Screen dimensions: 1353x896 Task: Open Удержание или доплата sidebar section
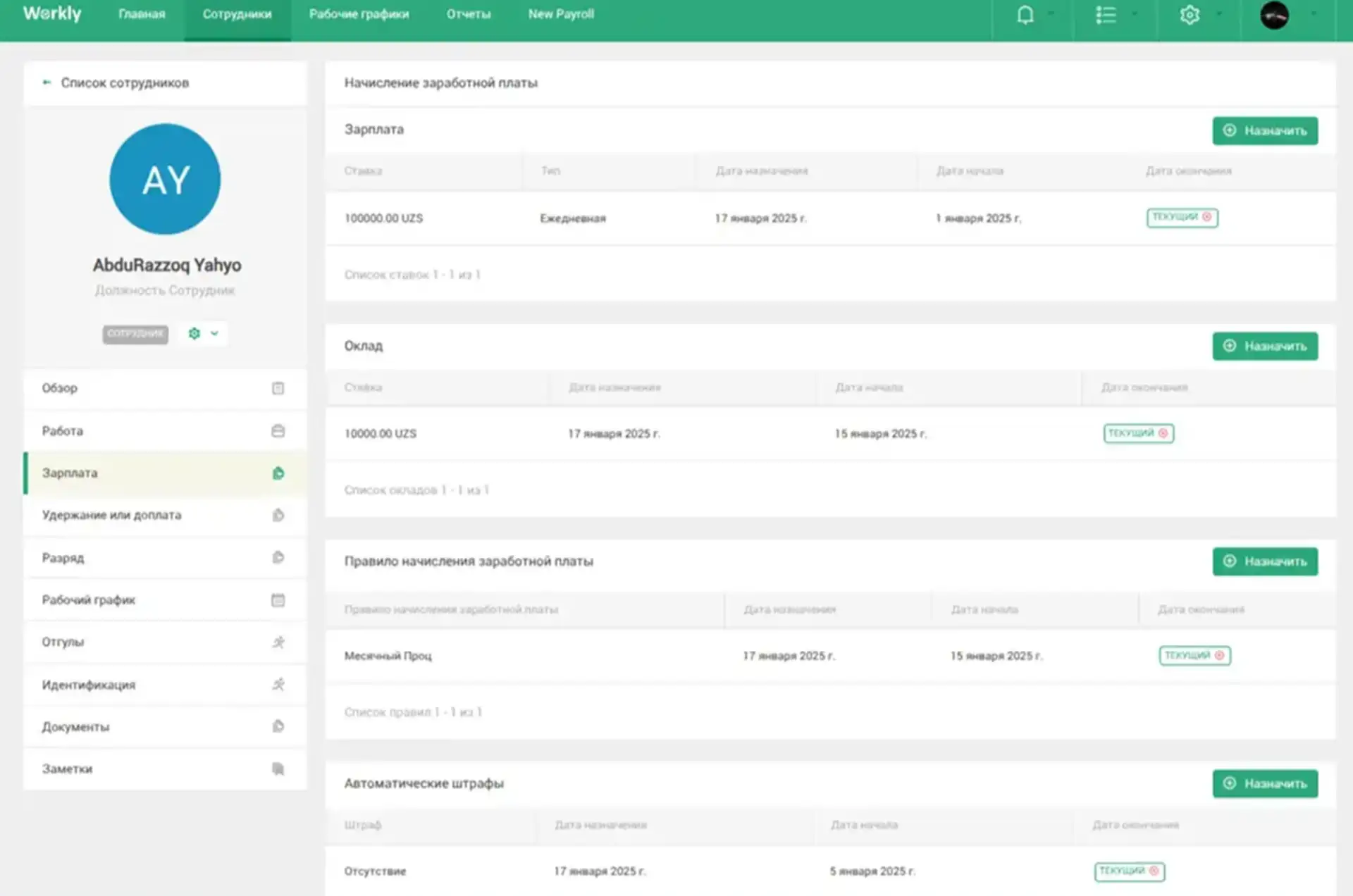click(111, 515)
